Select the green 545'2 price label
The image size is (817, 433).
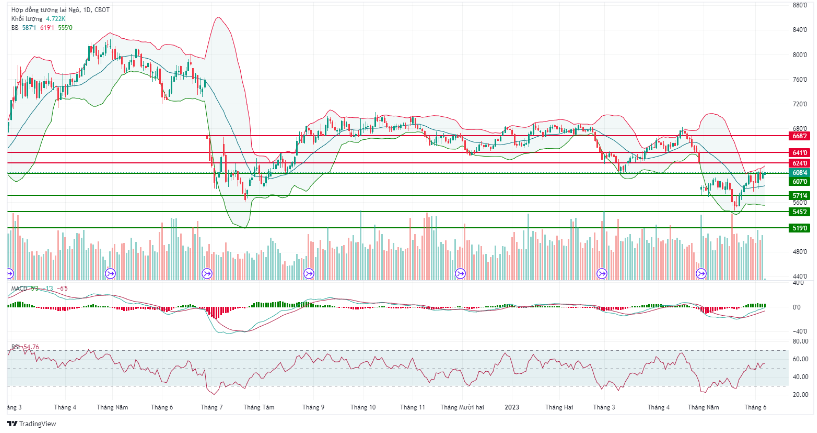(799, 212)
